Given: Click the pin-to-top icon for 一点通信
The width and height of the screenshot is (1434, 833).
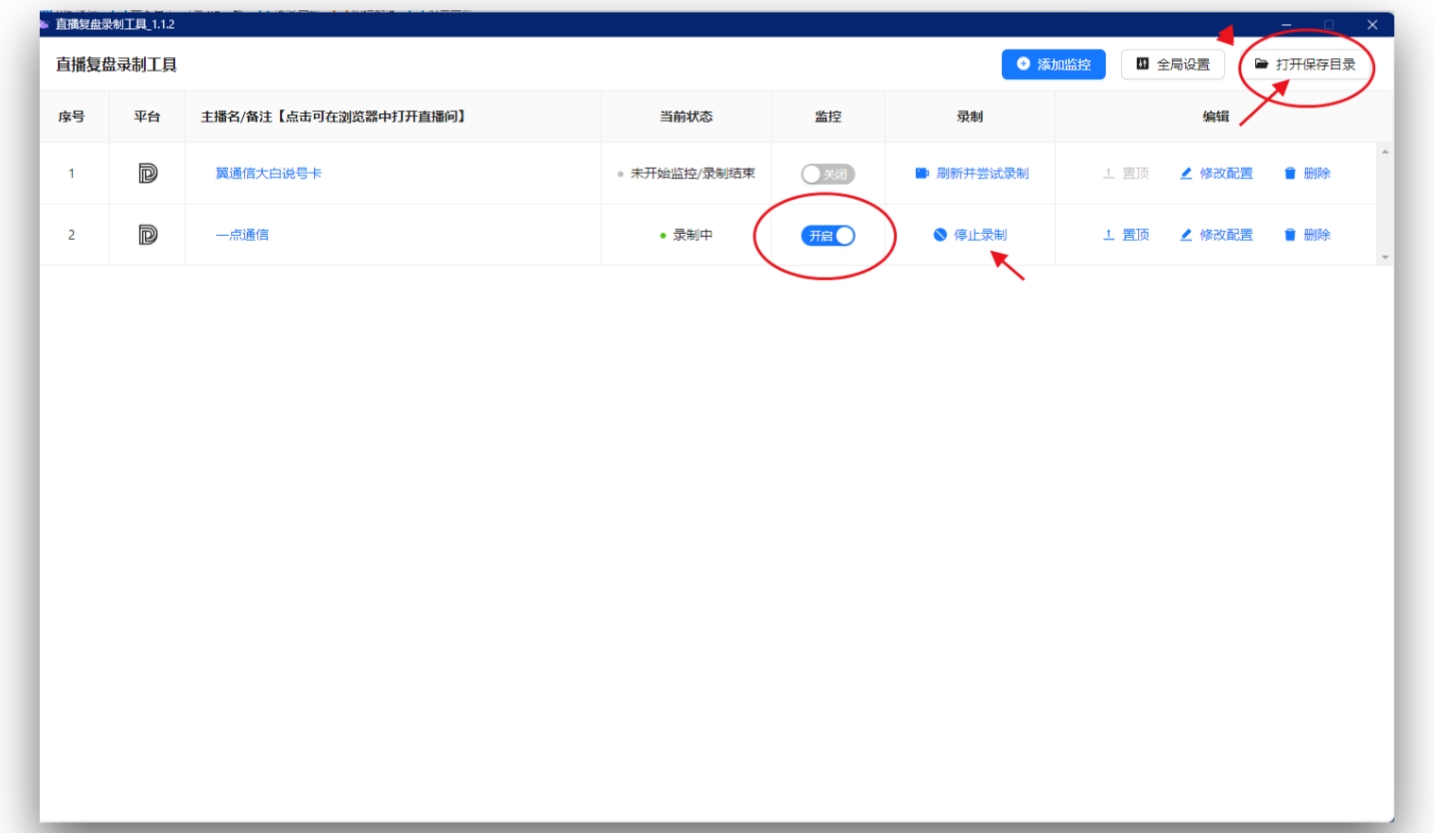Looking at the screenshot, I should [x=1108, y=235].
